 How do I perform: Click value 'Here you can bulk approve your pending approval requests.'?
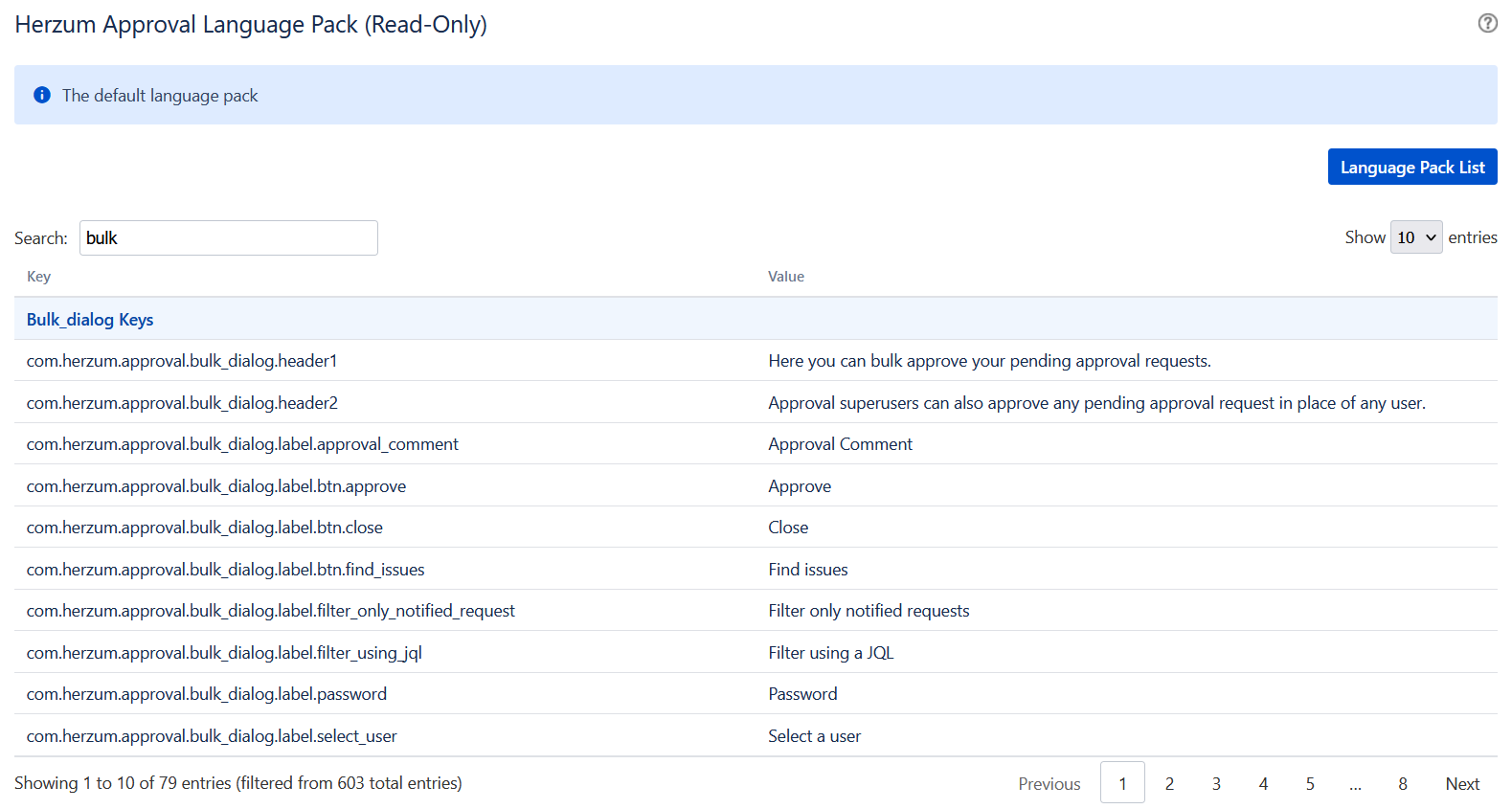point(989,361)
